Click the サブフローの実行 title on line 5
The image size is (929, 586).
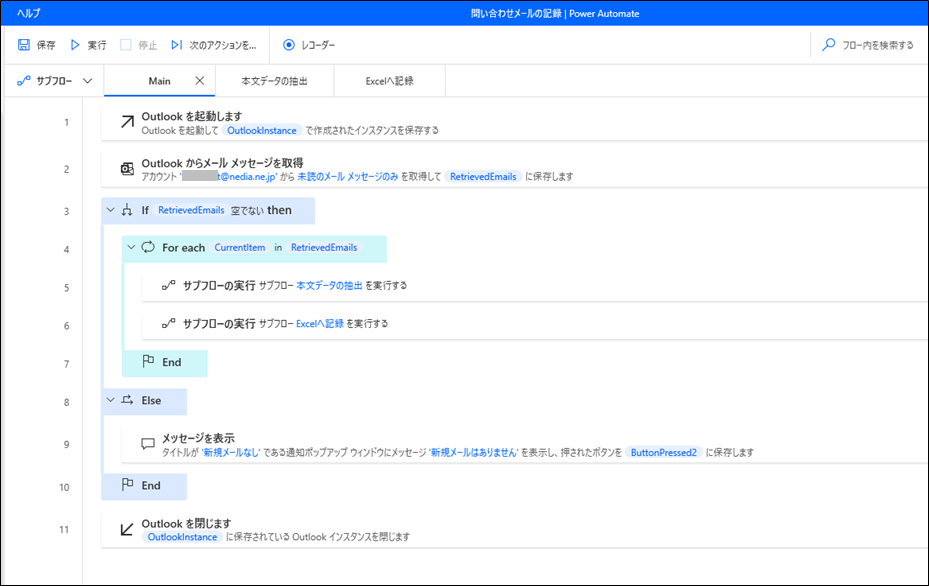[219, 286]
